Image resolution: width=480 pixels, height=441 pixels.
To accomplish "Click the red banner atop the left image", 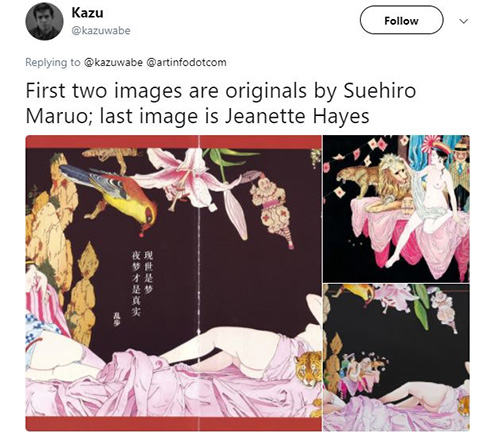I will pyautogui.click(x=174, y=142).
